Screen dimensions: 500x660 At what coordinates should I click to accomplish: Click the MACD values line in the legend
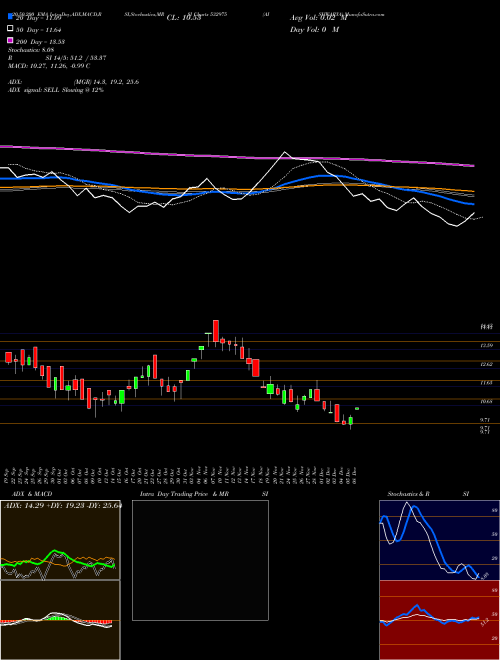coord(49,66)
